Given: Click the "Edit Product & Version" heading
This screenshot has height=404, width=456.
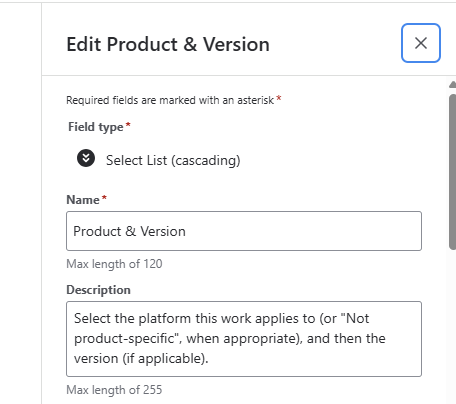Looking at the screenshot, I should pos(168,44).
